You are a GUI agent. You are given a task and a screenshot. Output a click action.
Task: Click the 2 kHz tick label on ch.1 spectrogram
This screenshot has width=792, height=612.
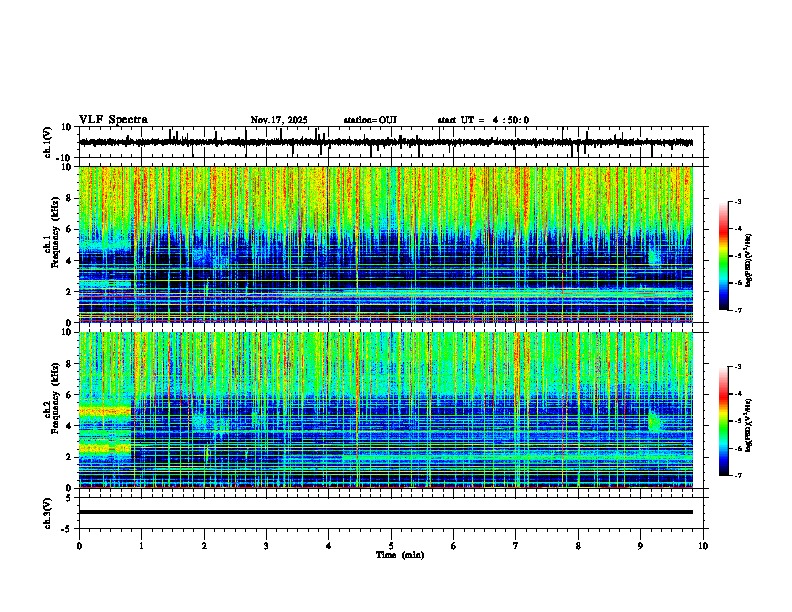[69, 292]
